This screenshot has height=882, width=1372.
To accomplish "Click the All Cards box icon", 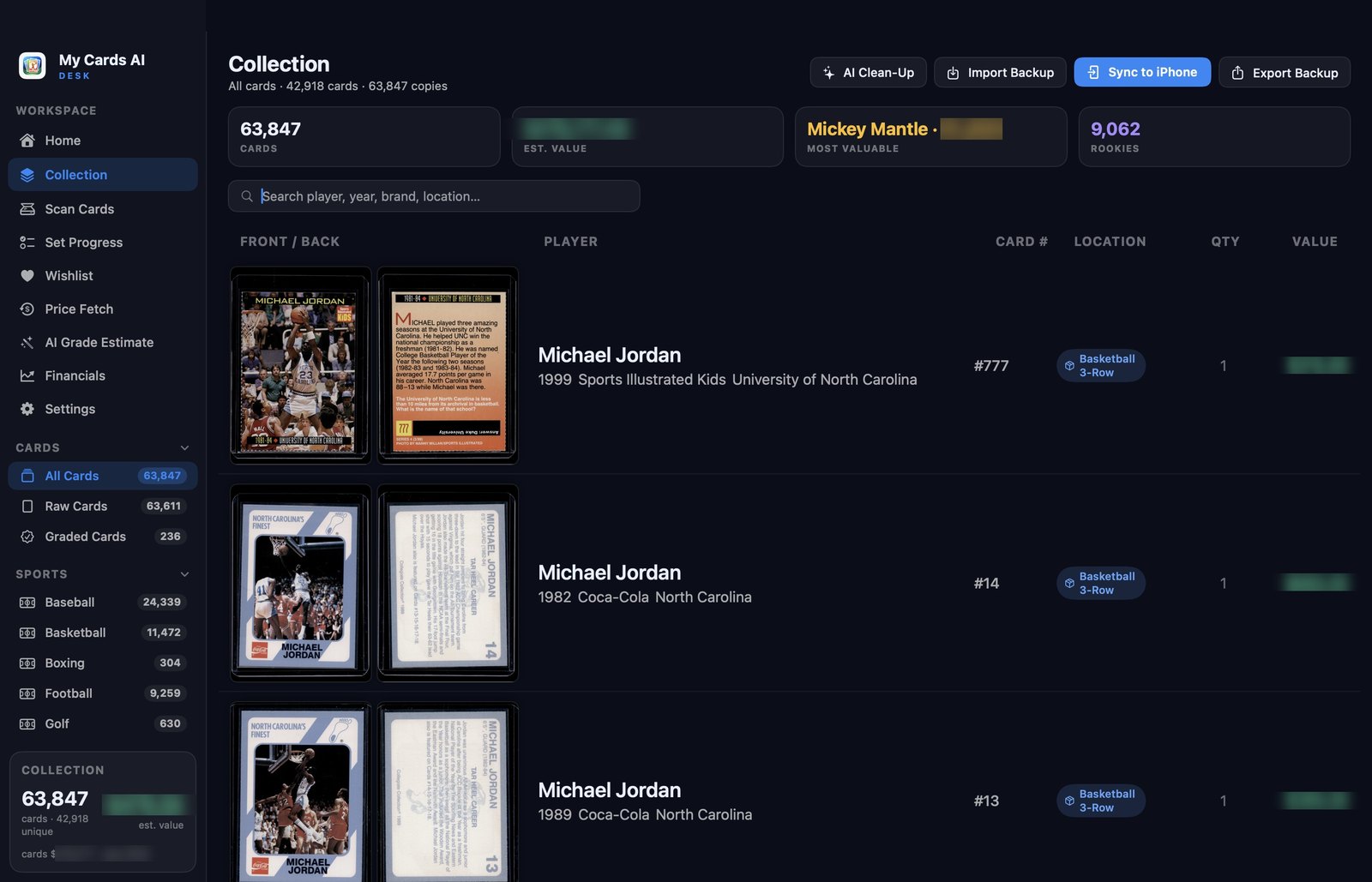I will pyautogui.click(x=27, y=476).
